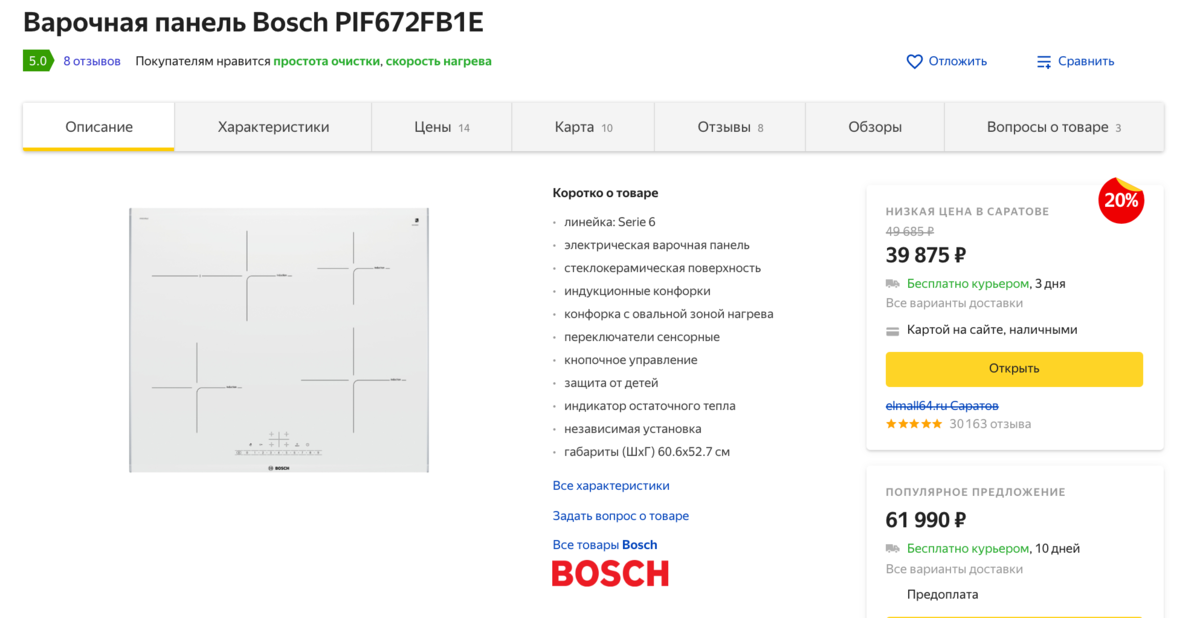The width and height of the screenshot is (1200, 618).
Task: Open the Все характеристики link
Action: tap(611, 485)
